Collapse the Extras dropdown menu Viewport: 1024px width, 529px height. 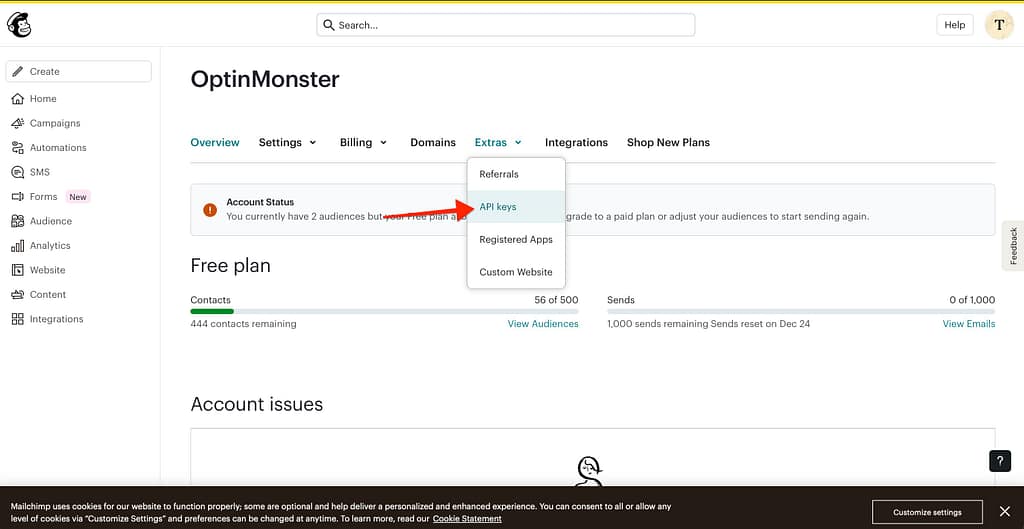tap(498, 142)
